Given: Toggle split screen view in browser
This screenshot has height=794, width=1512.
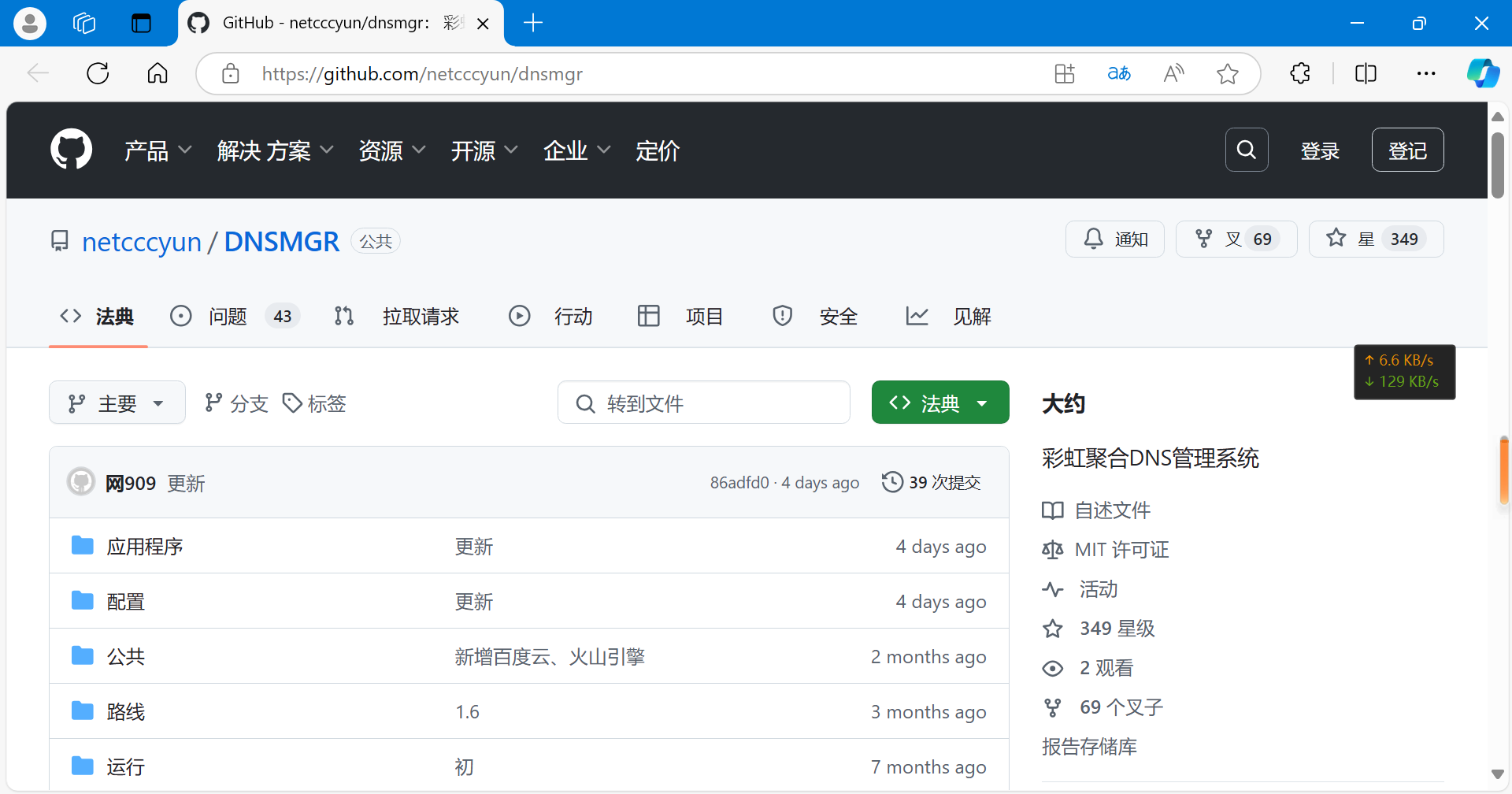Looking at the screenshot, I should click(1366, 74).
